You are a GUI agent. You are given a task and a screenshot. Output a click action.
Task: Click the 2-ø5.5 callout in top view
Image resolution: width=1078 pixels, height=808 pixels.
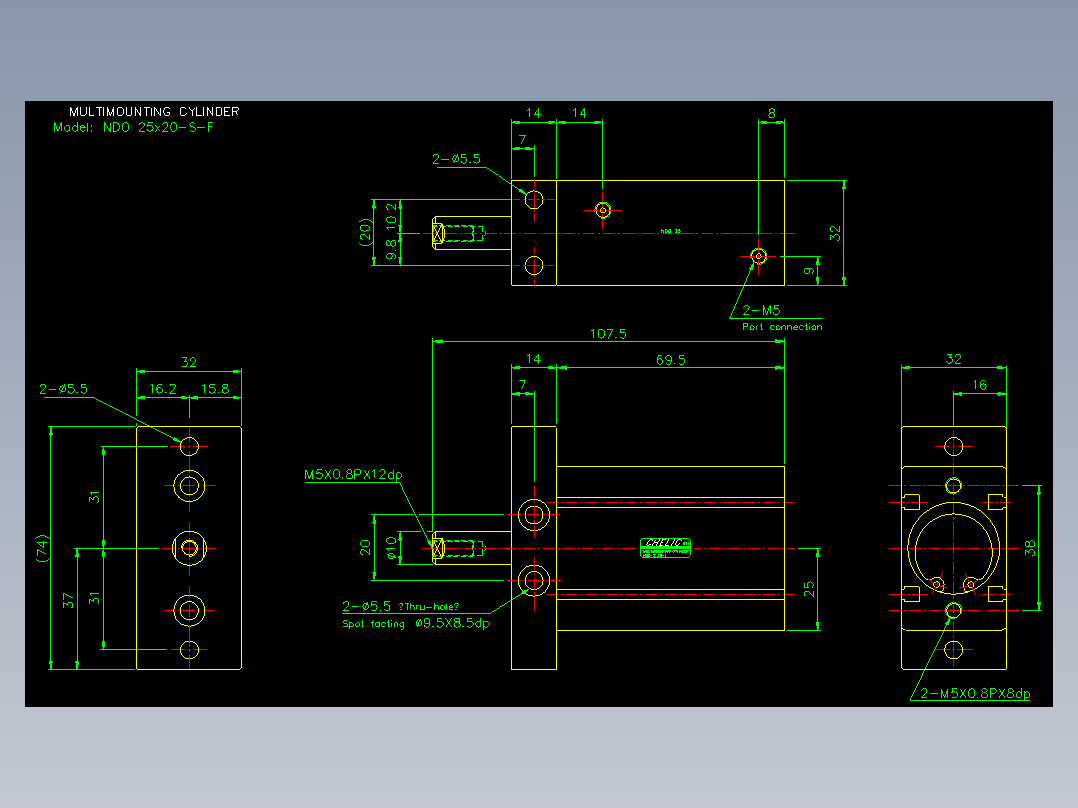click(456, 159)
